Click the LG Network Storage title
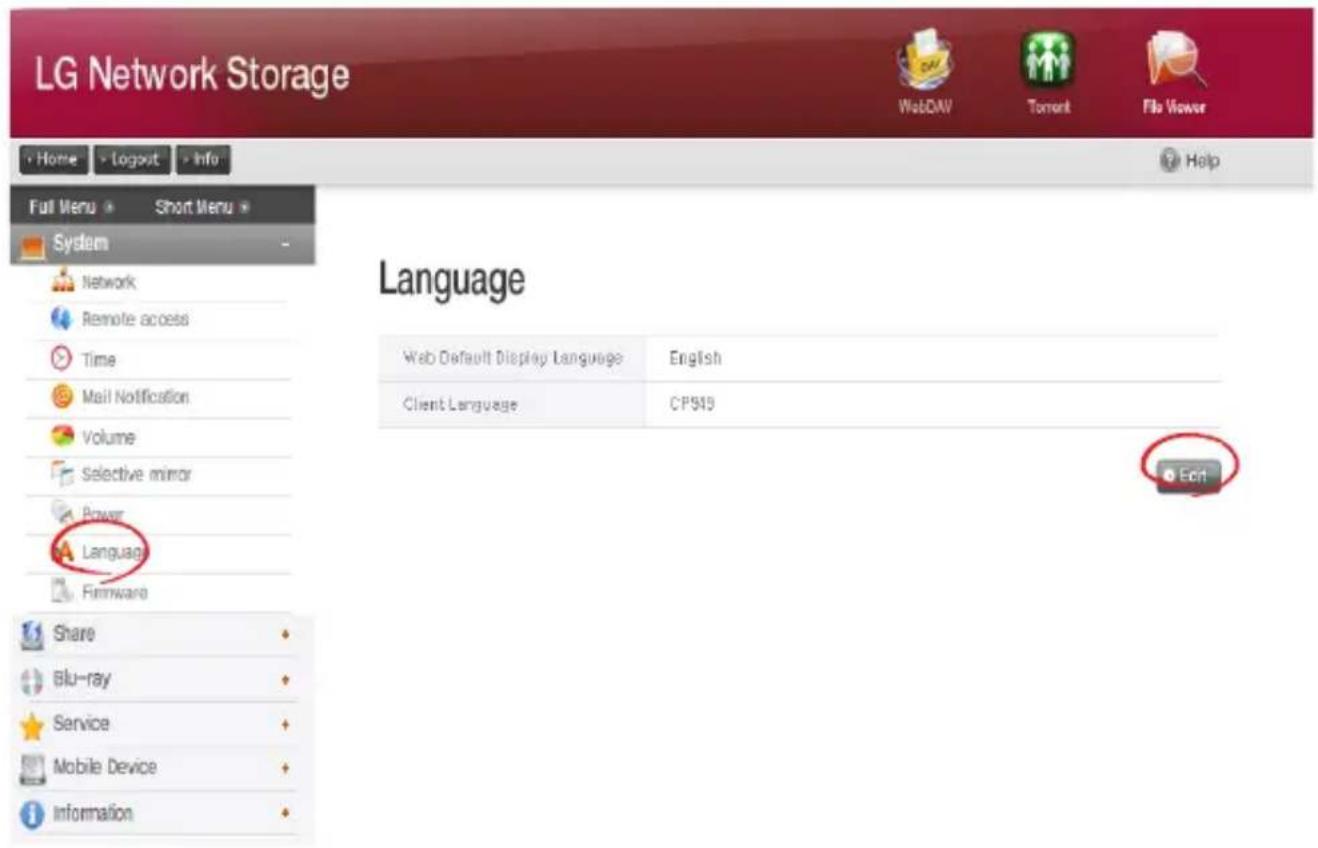Viewport: 1318px width, 848px height. pos(193,75)
